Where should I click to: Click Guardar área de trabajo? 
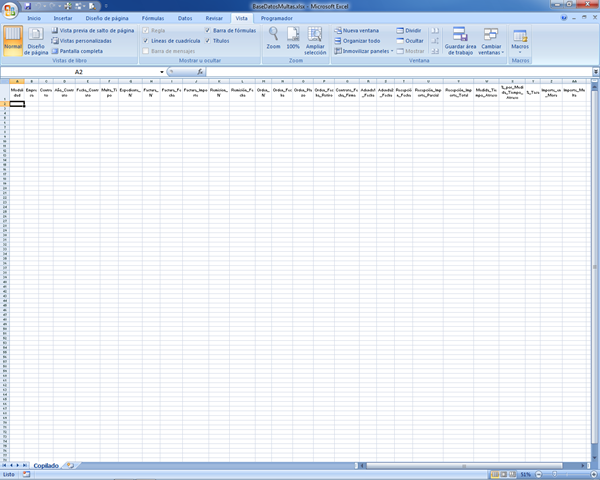tap(460, 42)
